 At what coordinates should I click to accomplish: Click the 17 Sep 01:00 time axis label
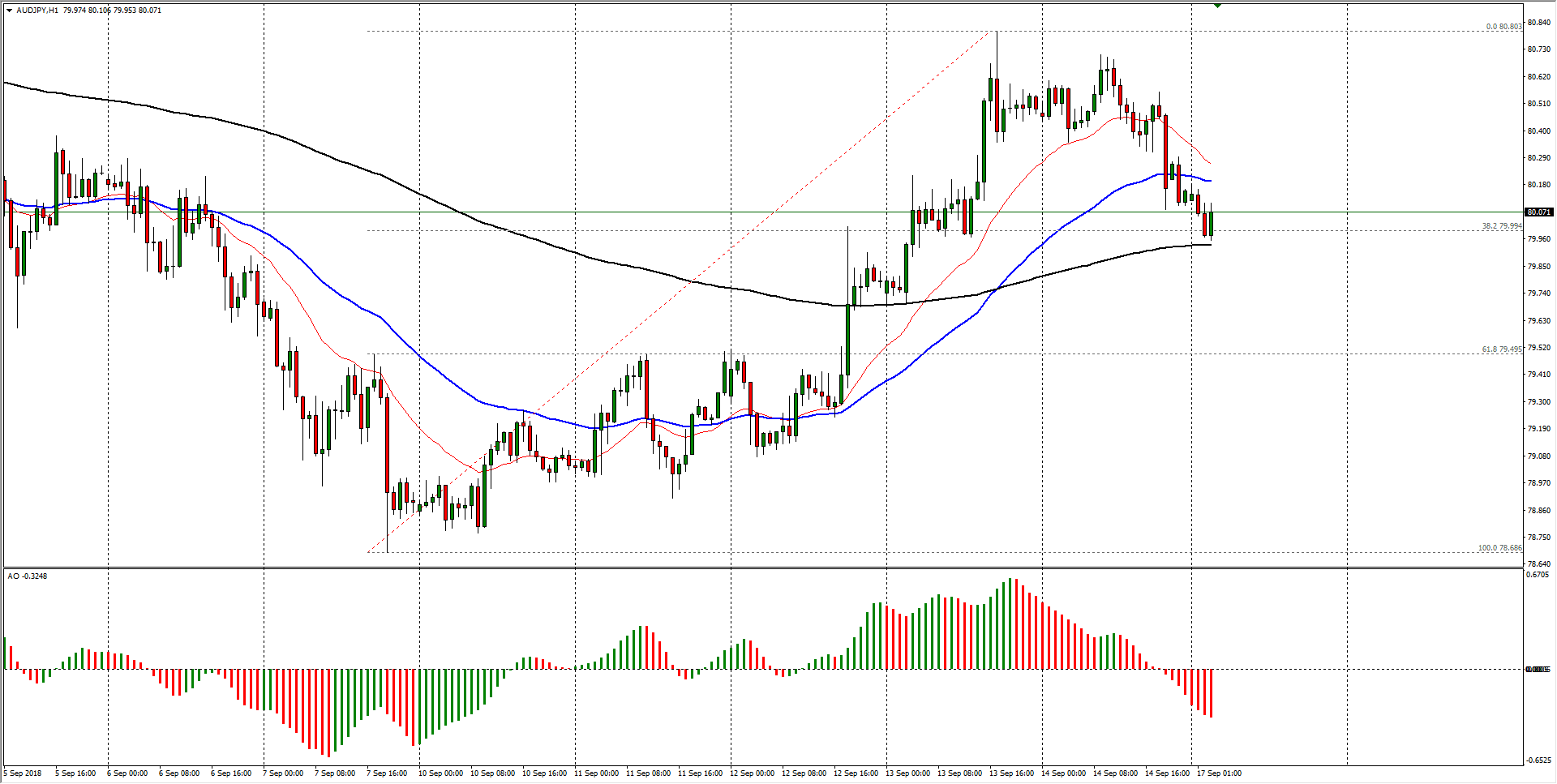point(1219,773)
